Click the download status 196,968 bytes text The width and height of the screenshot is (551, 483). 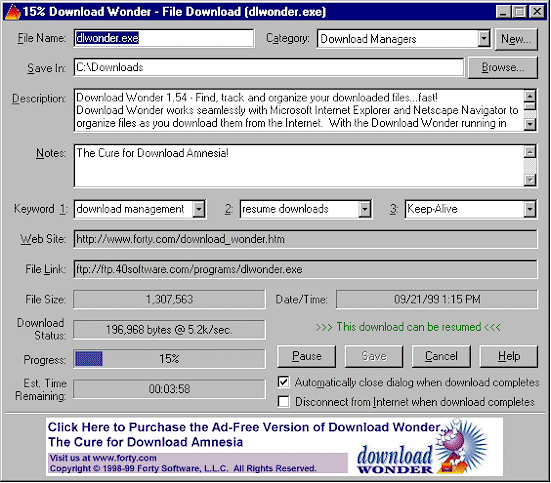169,330
